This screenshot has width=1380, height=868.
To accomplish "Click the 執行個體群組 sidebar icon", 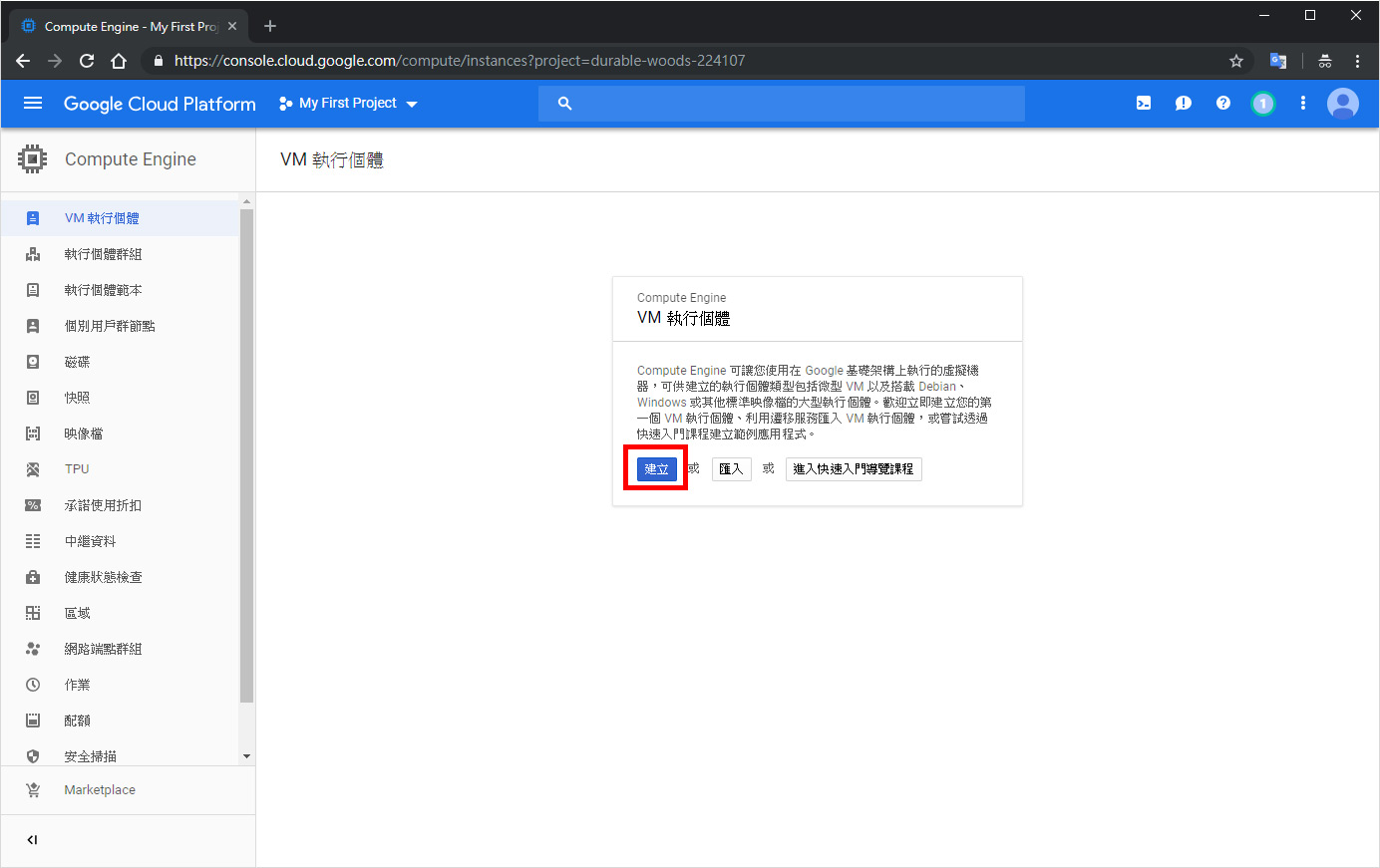I will pos(33,254).
